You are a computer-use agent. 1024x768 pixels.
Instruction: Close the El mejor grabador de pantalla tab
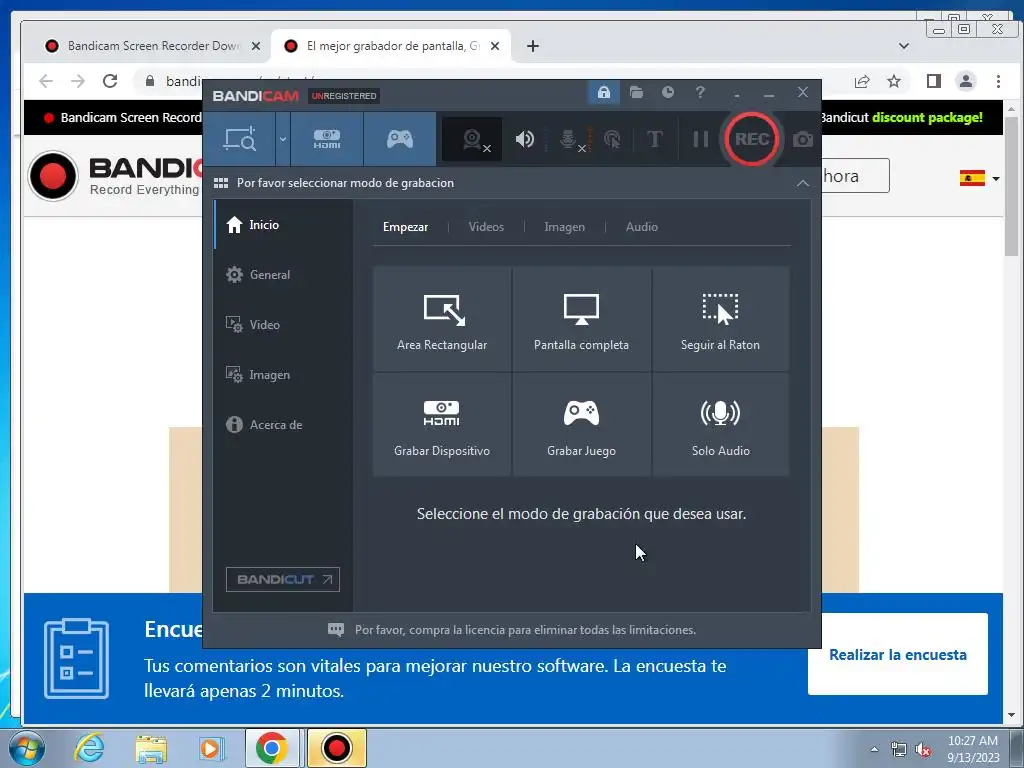(x=495, y=46)
